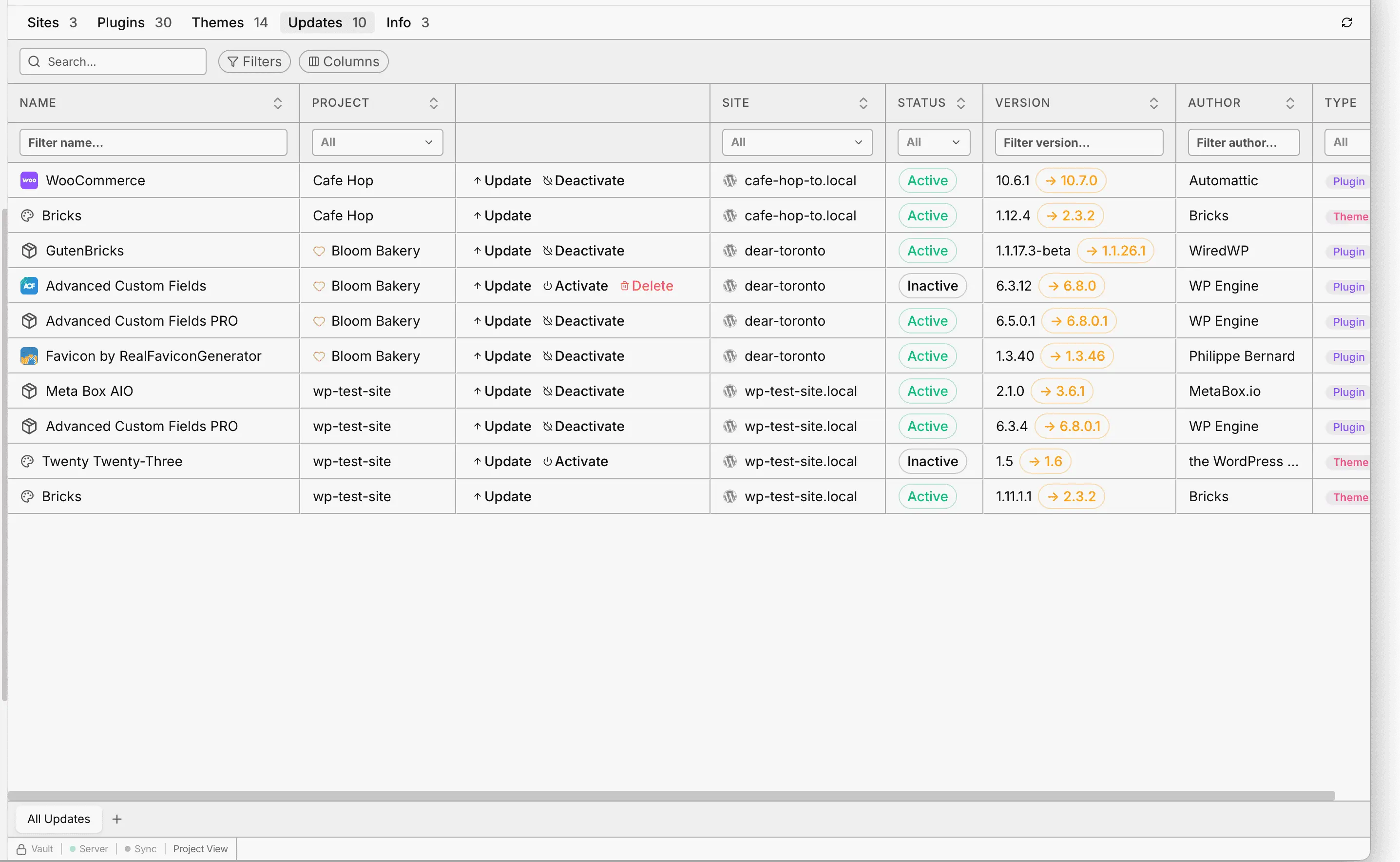
Task: Activate the Twenty Twenty-Three theme
Action: point(575,462)
